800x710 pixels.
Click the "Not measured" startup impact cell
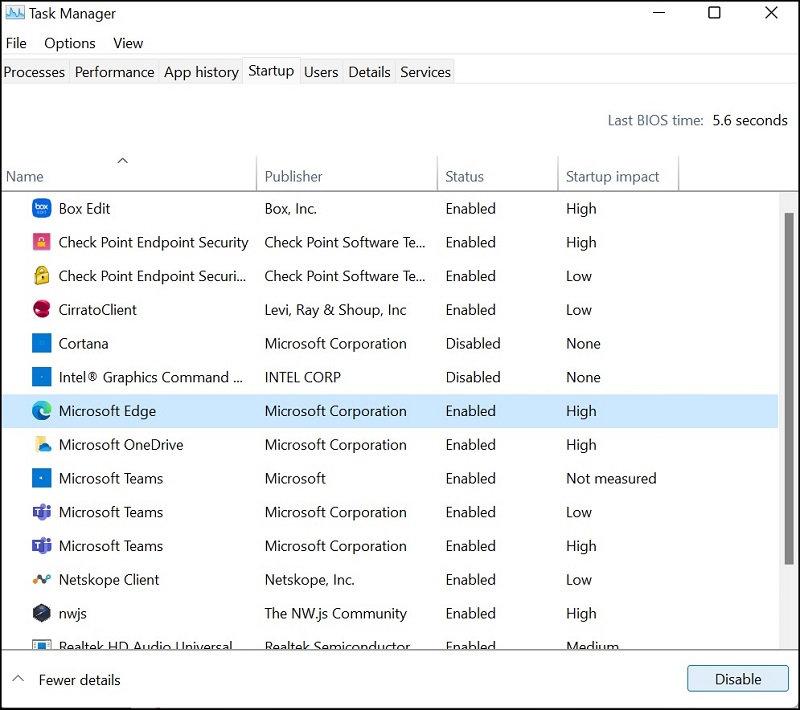click(x=611, y=478)
